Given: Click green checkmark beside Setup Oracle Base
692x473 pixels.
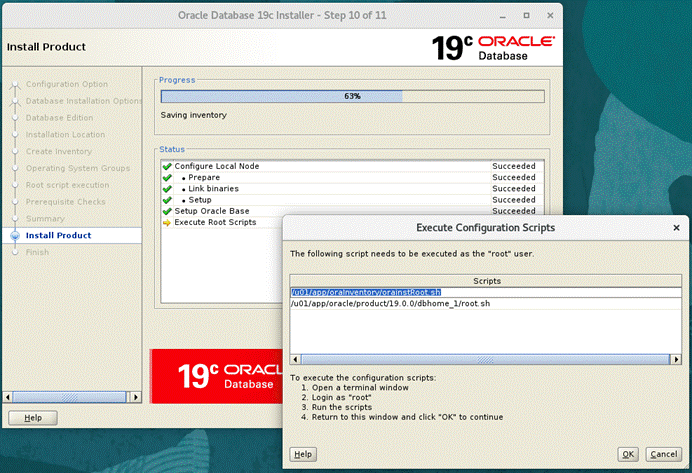Looking at the screenshot, I should (167, 211).
